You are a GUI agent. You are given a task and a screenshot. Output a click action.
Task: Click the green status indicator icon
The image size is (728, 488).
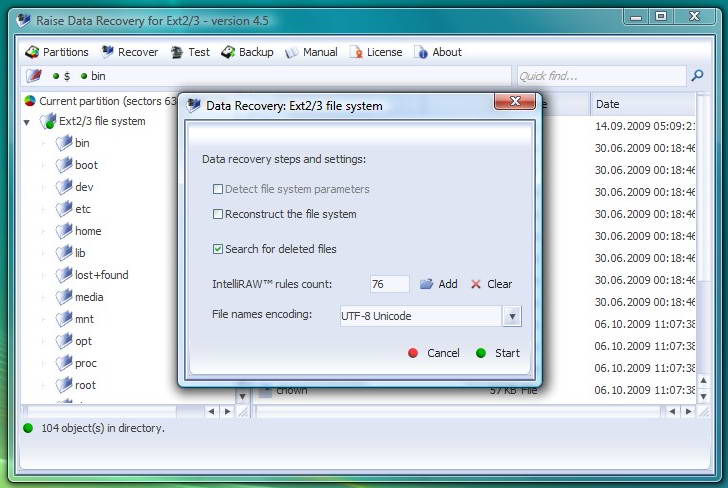[28, 428]
